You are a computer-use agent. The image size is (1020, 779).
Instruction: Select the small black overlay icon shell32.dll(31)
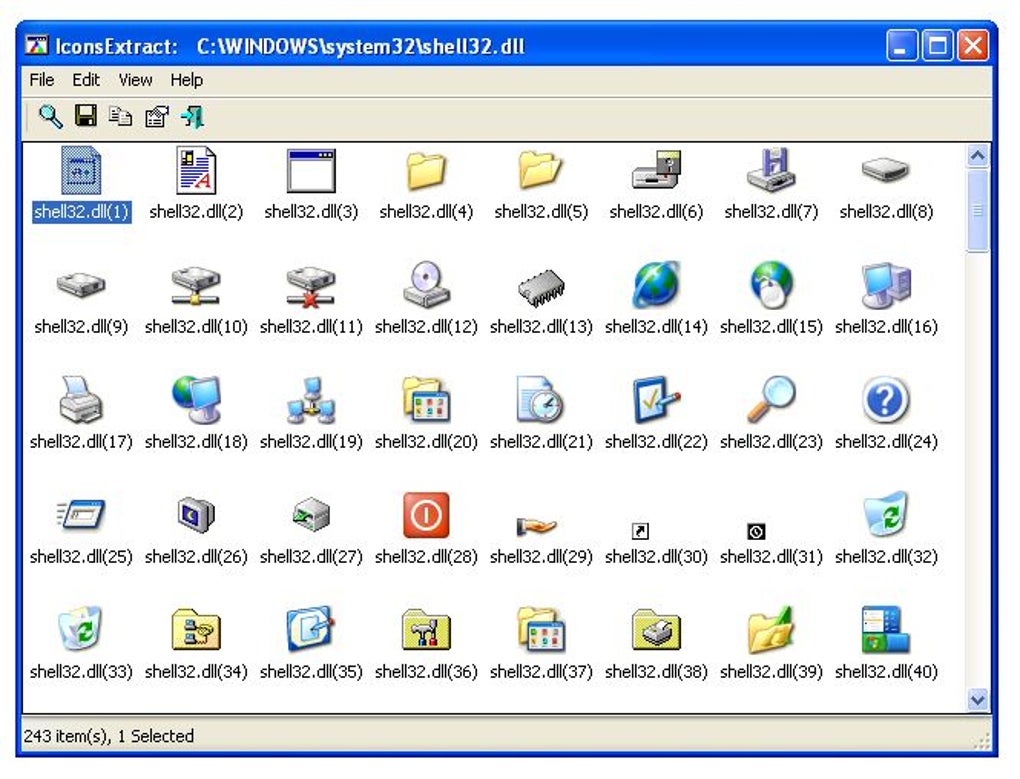pyautogui.click(x=756, y=531)
